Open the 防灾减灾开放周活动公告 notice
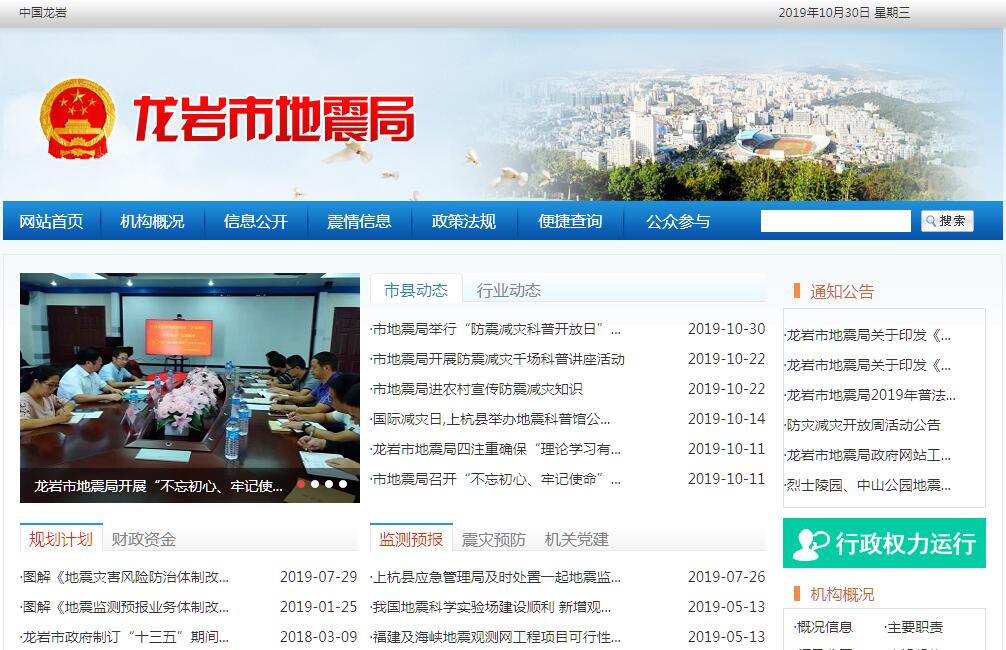This screenshot has height=650, width=1006. click(863, 425)
